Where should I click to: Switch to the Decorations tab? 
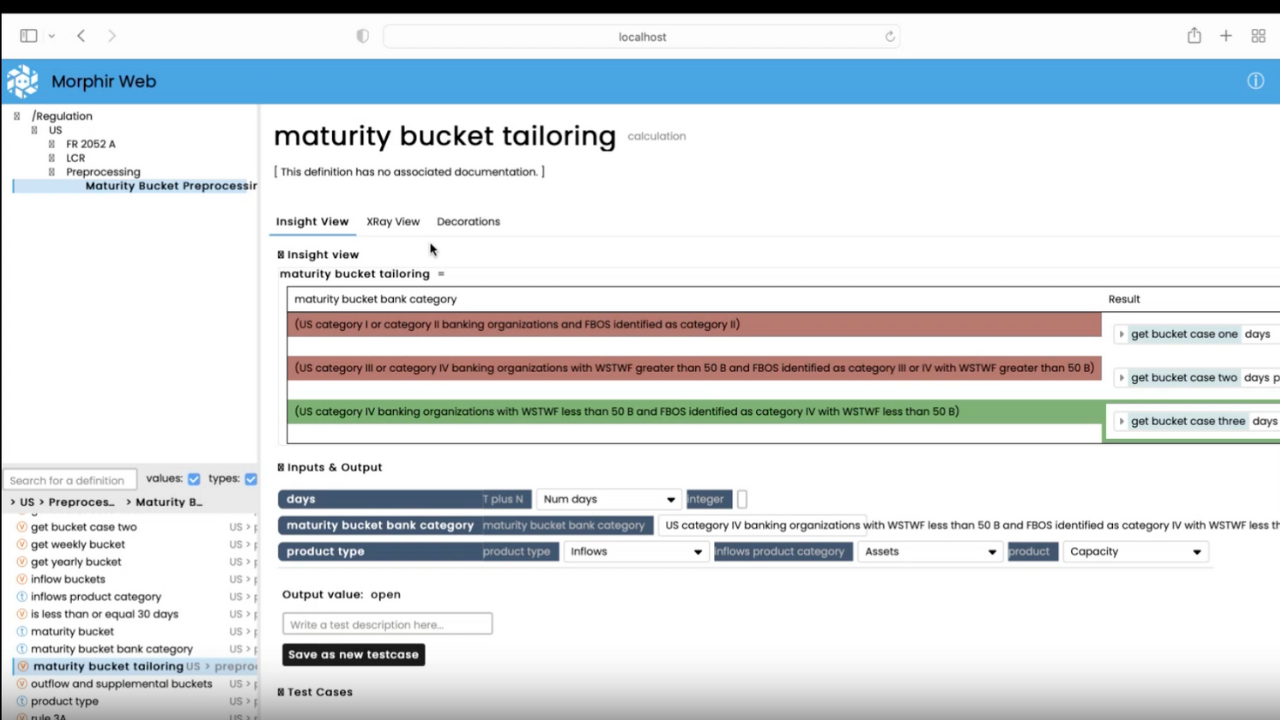(x=468, y=221)
